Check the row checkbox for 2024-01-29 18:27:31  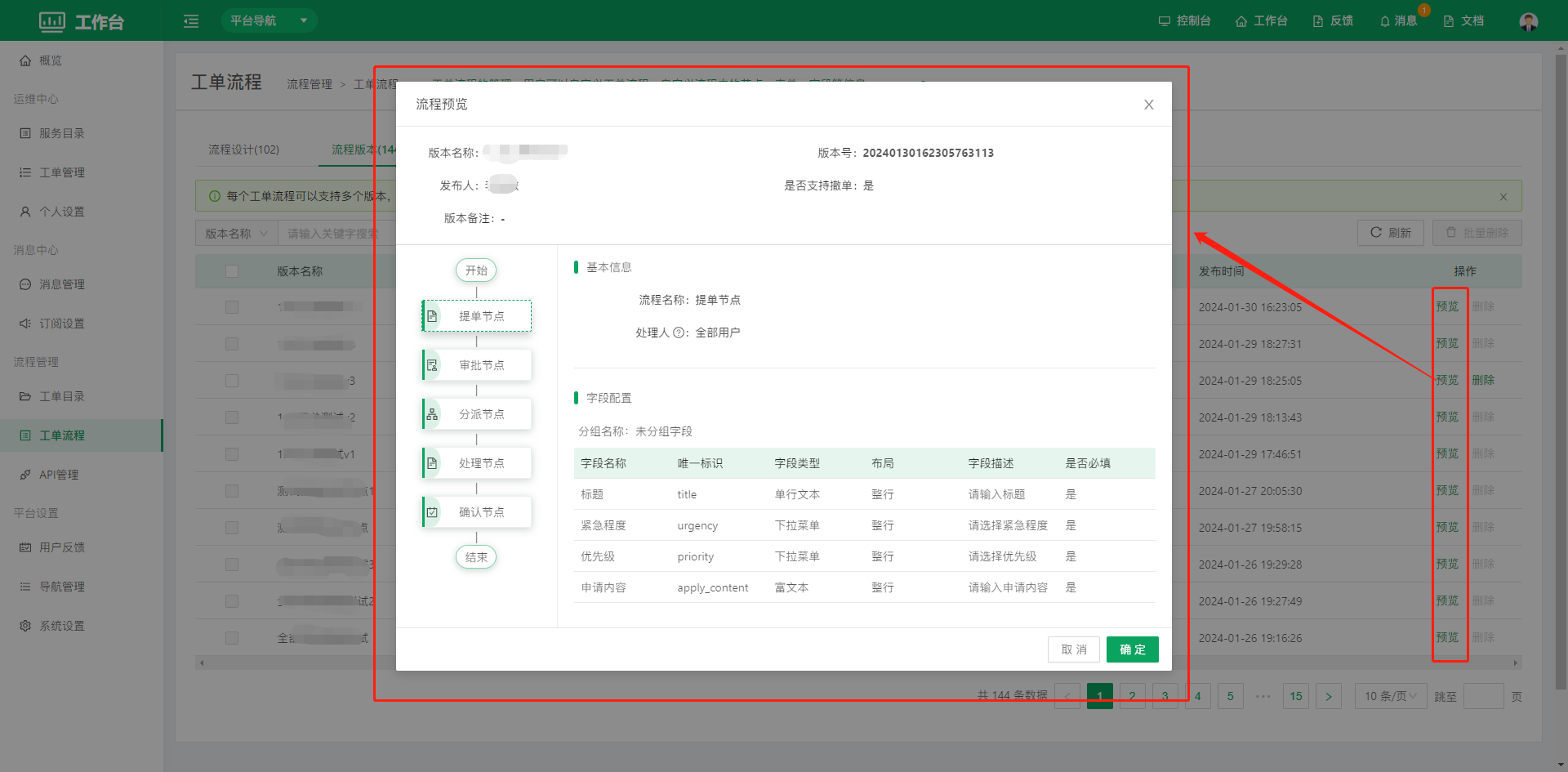(x=232, y=344)
